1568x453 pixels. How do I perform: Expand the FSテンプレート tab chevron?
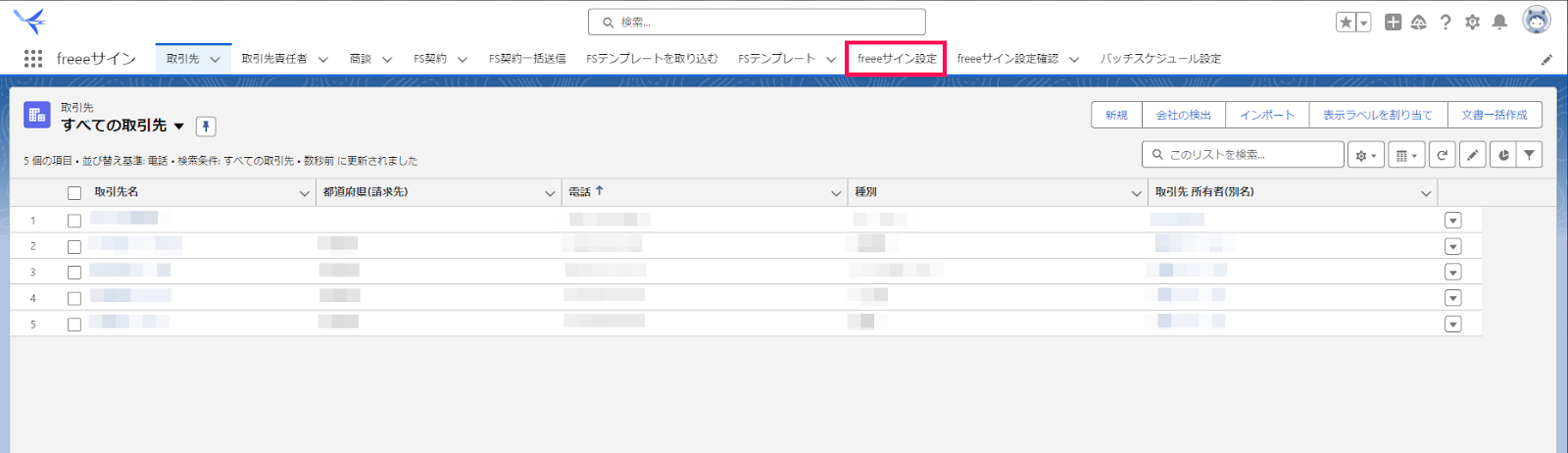coord(831,60)
